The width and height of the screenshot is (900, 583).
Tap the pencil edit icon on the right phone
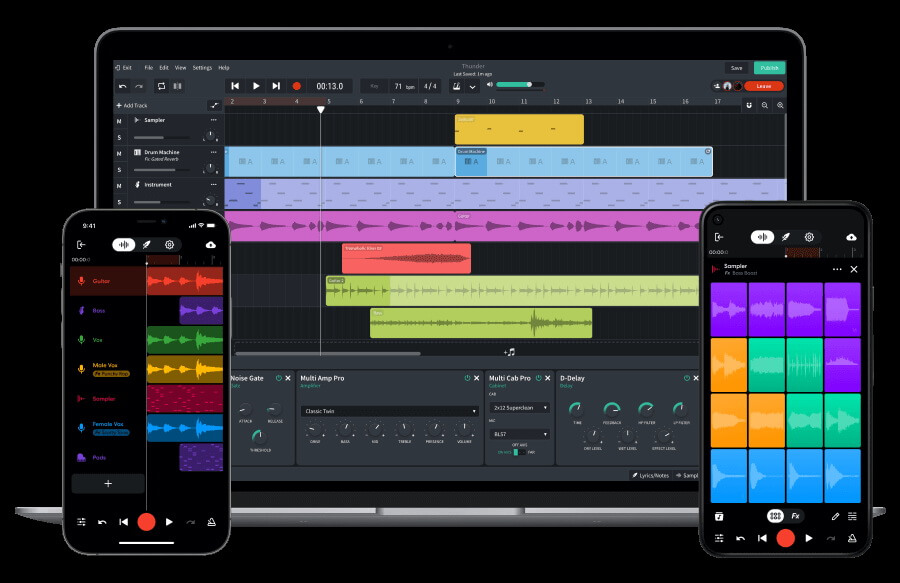pyautogui.click(x=835, y=516)
